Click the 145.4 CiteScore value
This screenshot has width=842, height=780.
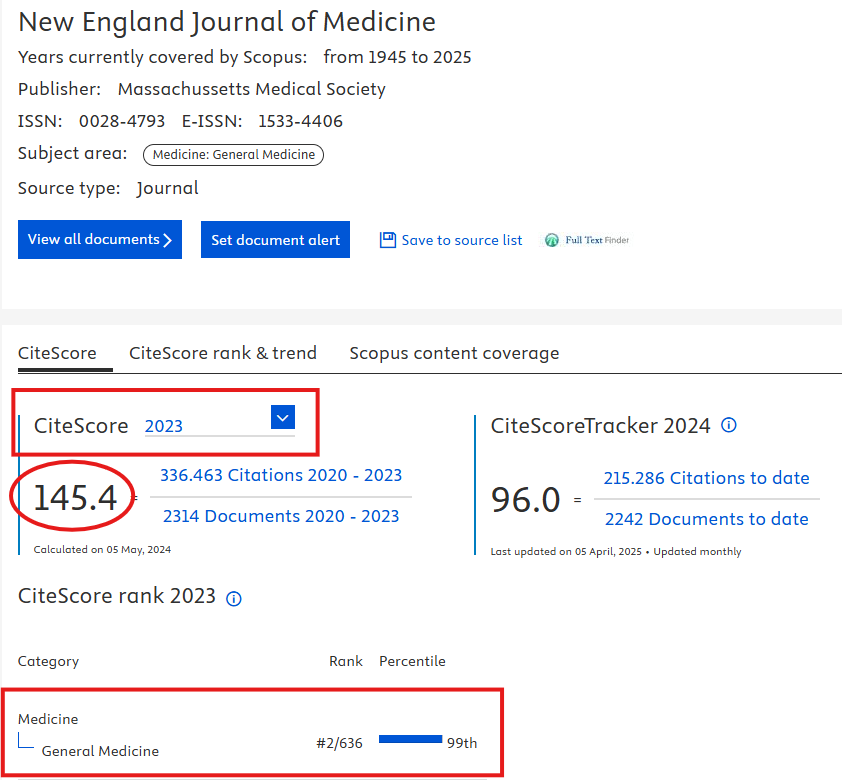click(75, 497)
